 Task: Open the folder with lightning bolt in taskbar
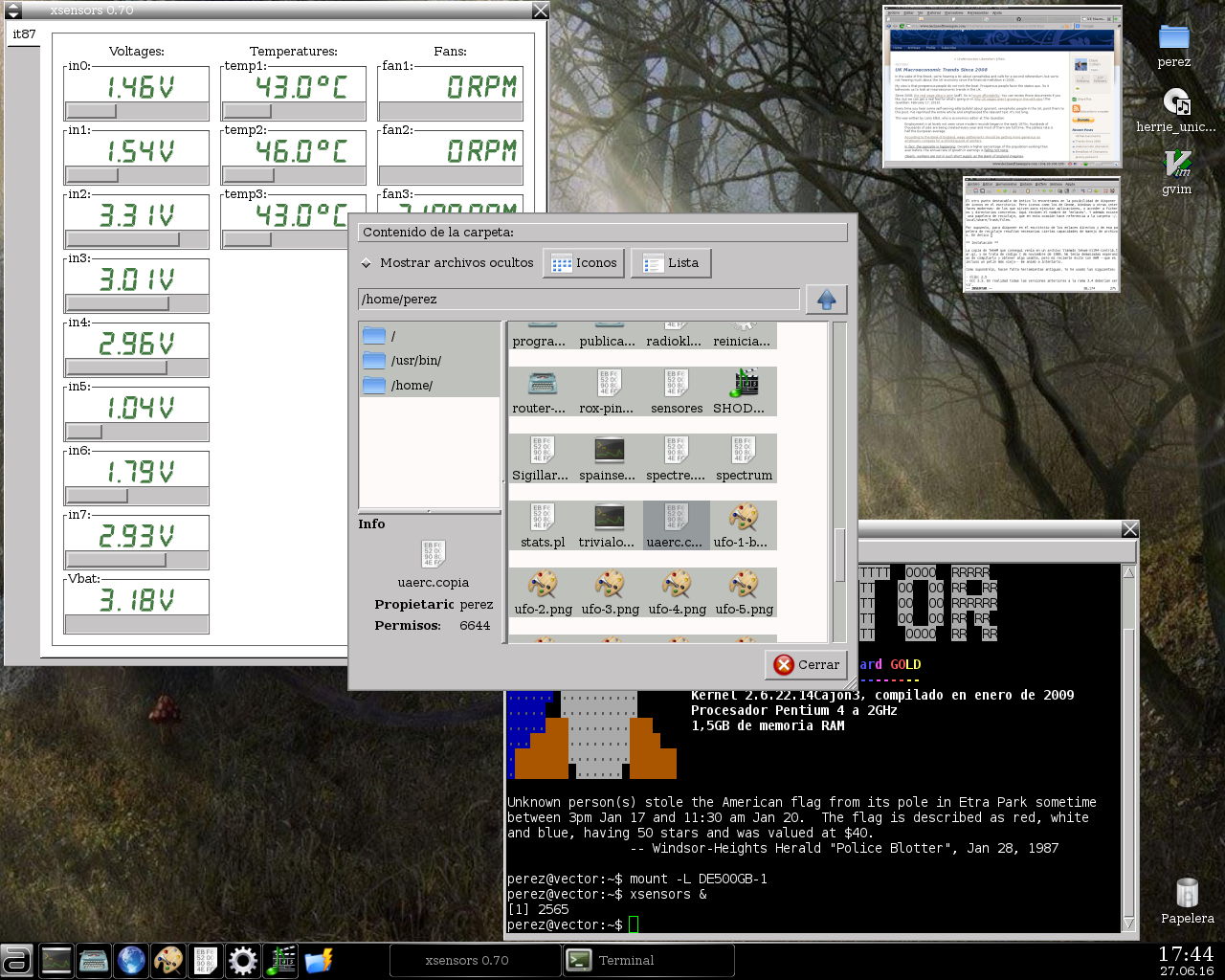(x=318, y=960)
